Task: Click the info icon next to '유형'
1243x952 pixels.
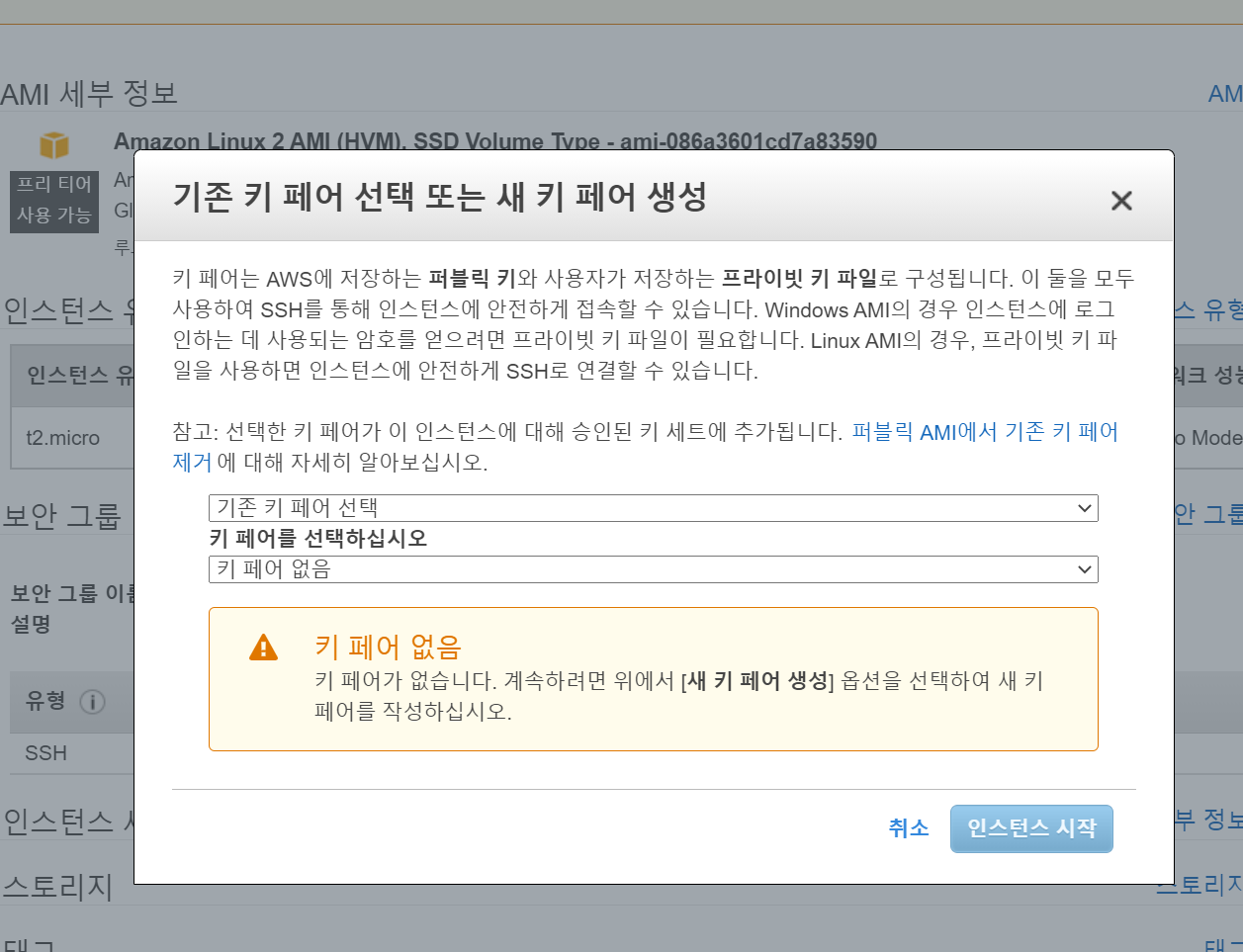Action: (92, 702)
